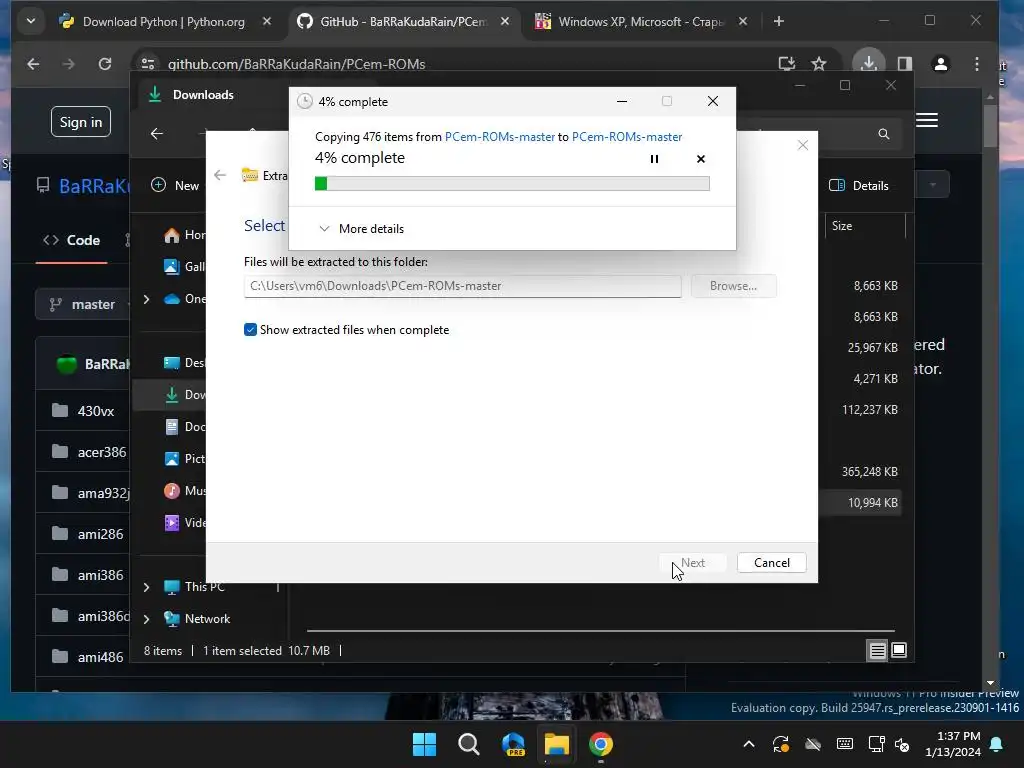This screenshot has width=1024, height=768.
Task: Open File Explorer from taskbar
Action: [x=556, y=744]
